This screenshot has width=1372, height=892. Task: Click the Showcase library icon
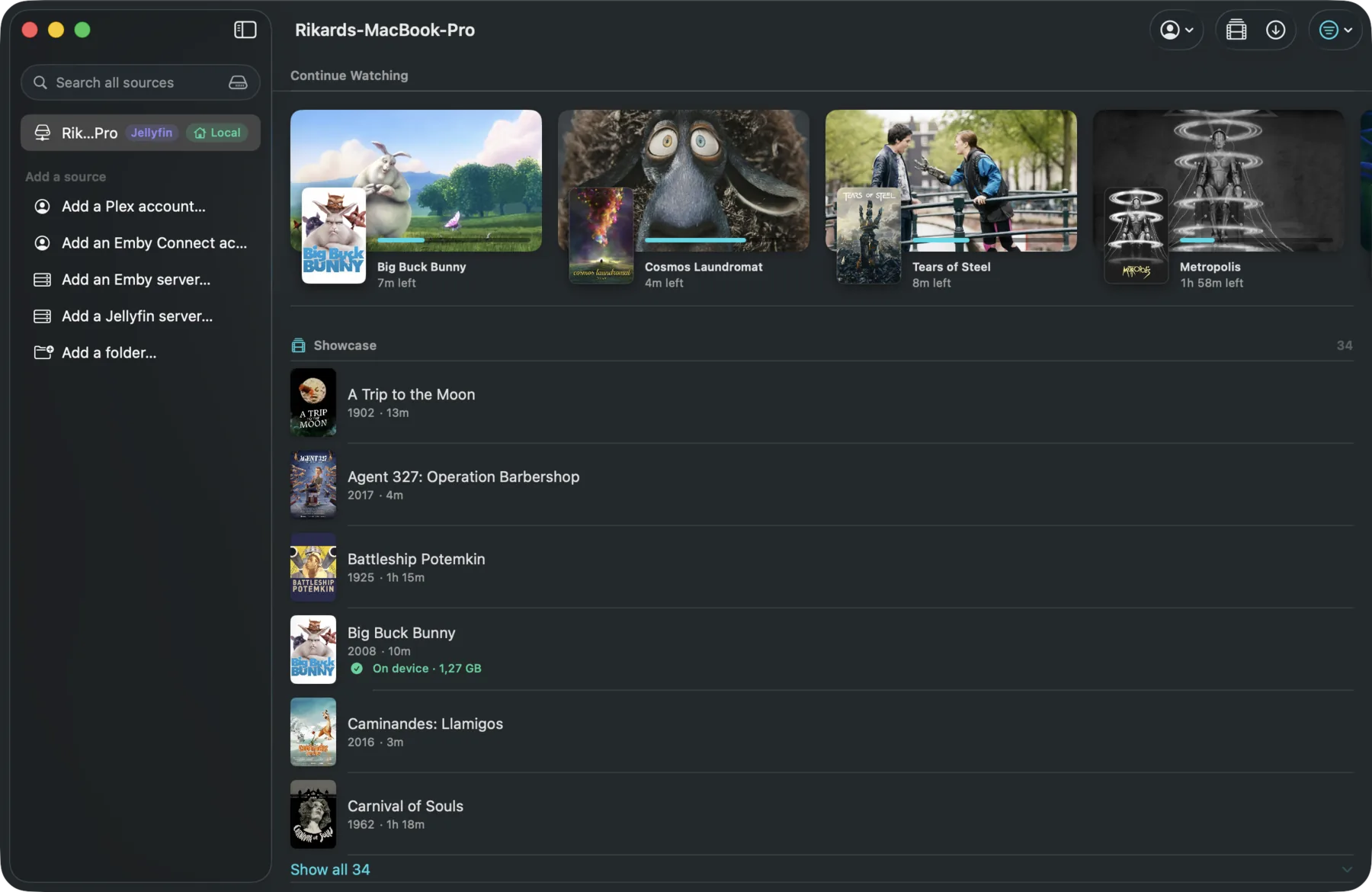[x=299, y=345]
